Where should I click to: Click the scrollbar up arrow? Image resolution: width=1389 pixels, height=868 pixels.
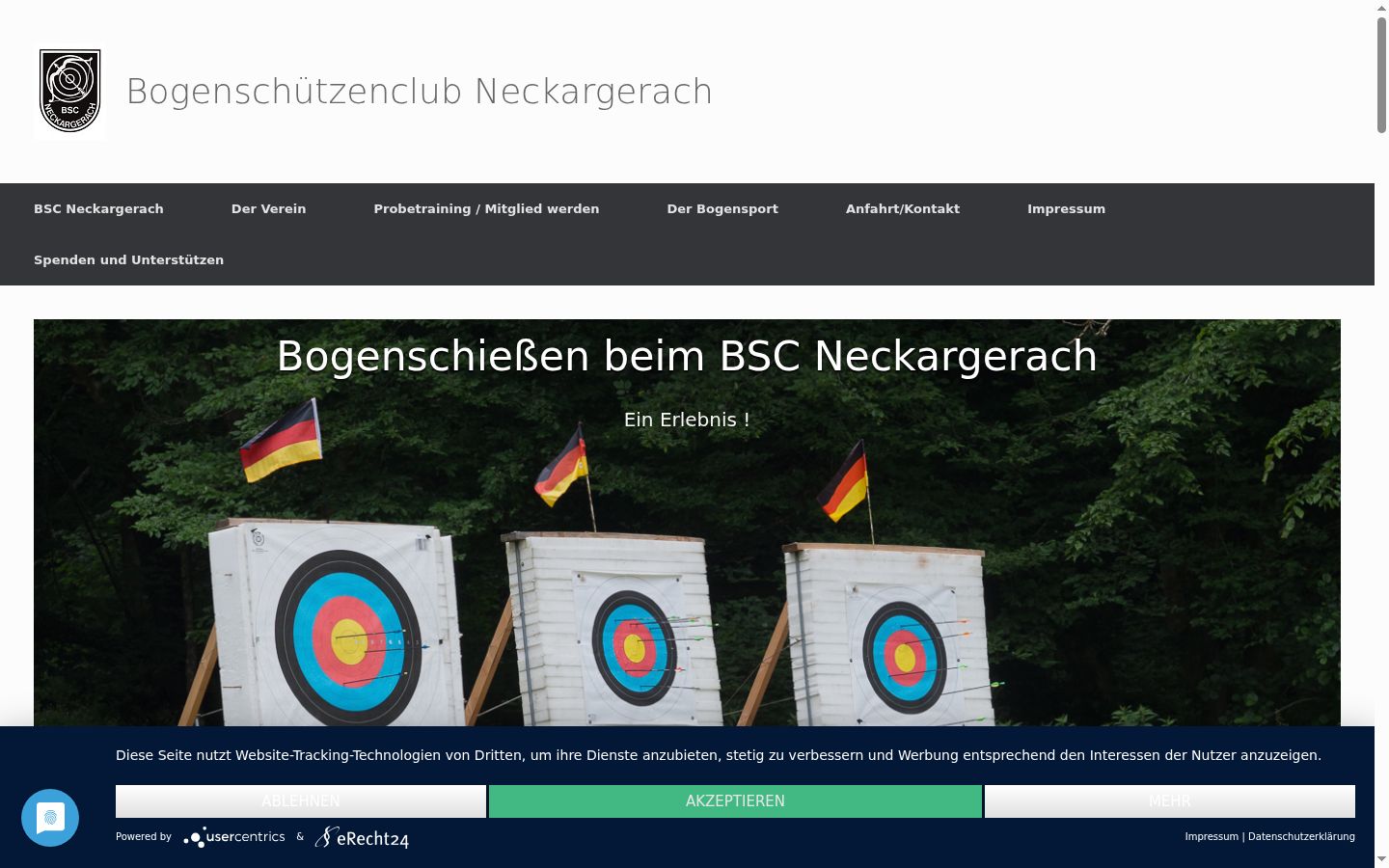pos(1381,8)
